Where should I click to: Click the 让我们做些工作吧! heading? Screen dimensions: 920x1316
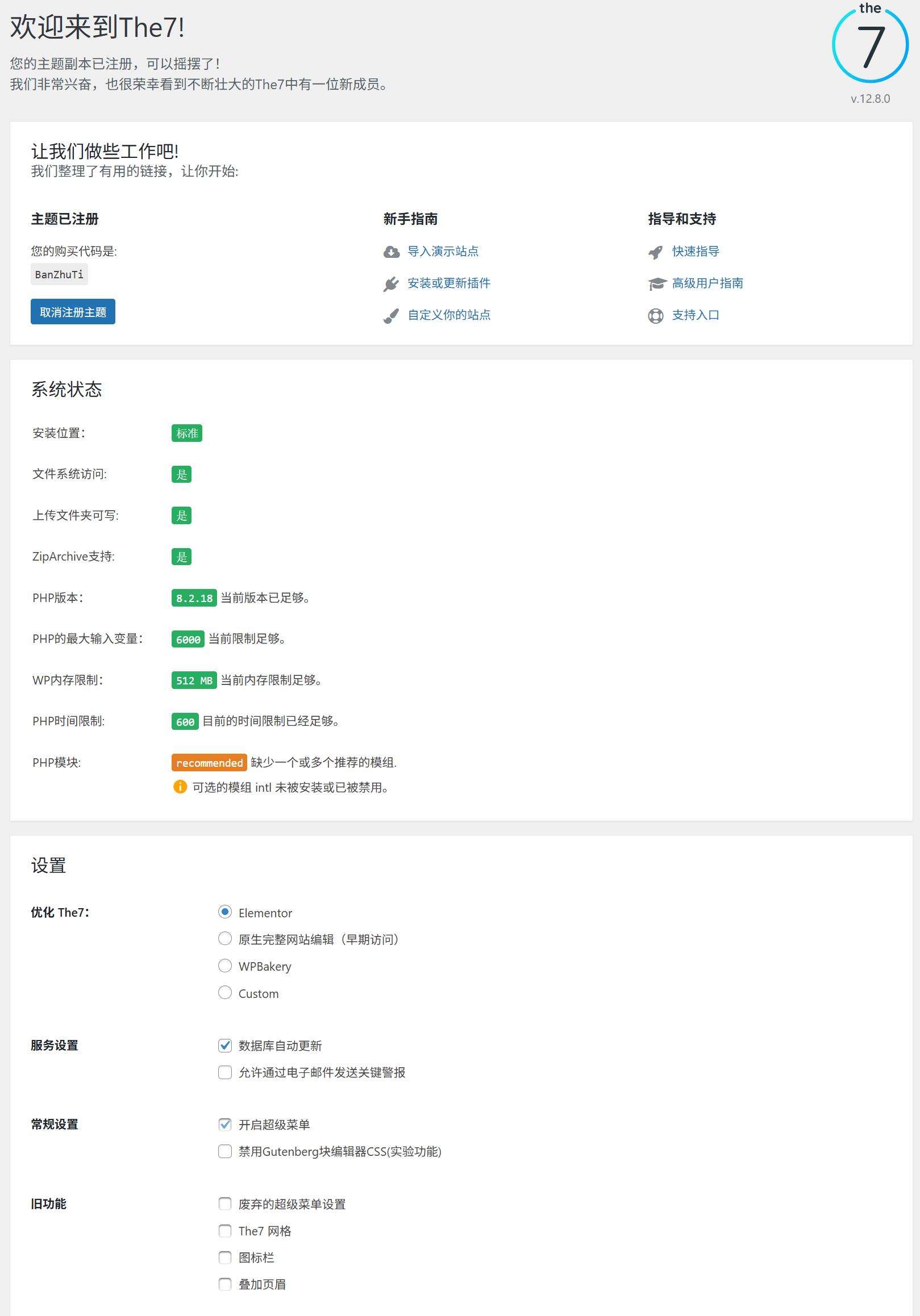pos(105,151)
